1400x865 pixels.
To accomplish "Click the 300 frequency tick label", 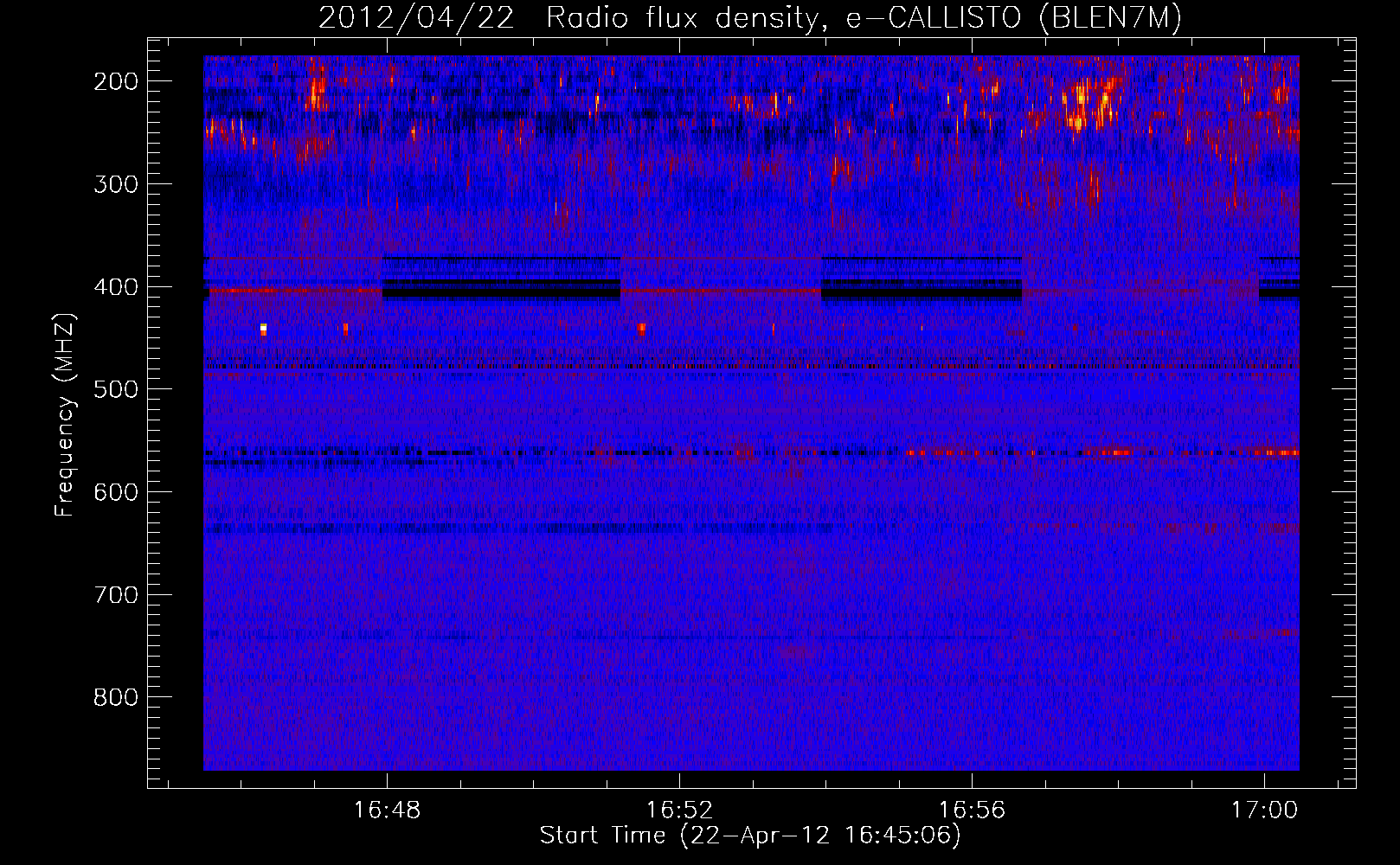I will click(116, 184).
